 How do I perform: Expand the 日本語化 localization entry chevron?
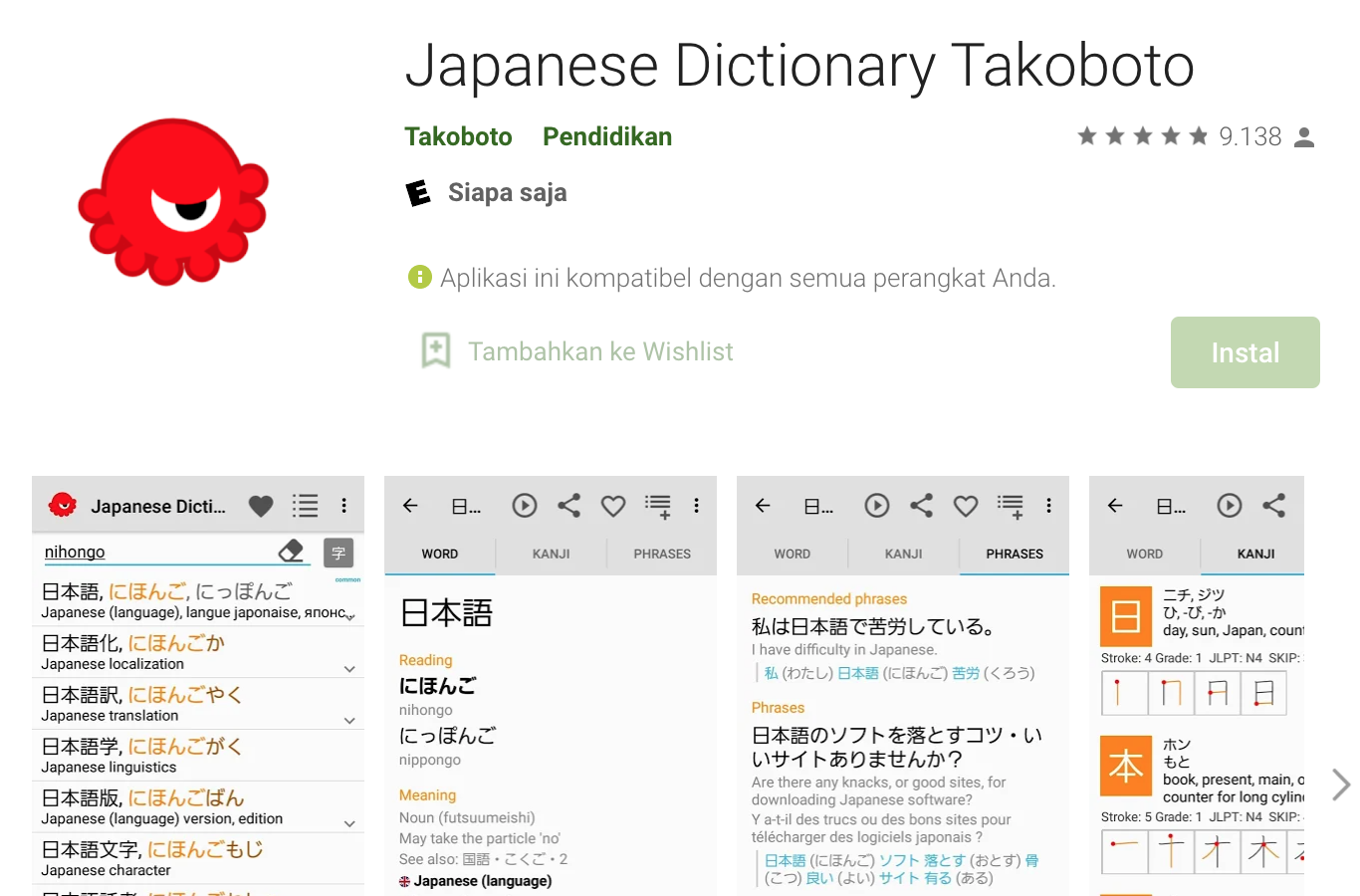point(349,668)
